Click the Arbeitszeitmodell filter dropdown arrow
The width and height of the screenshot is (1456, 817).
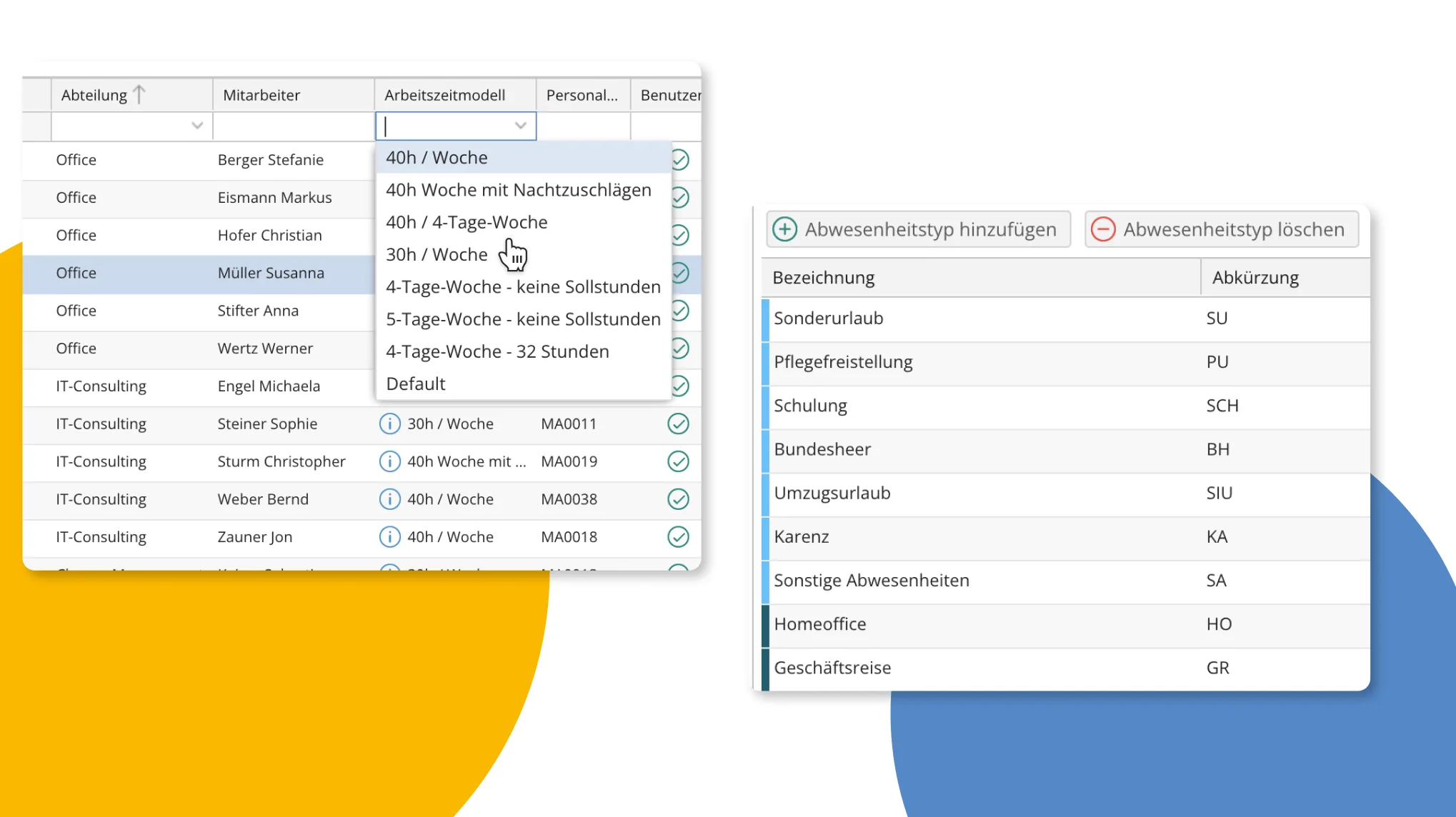click(521, 126)
